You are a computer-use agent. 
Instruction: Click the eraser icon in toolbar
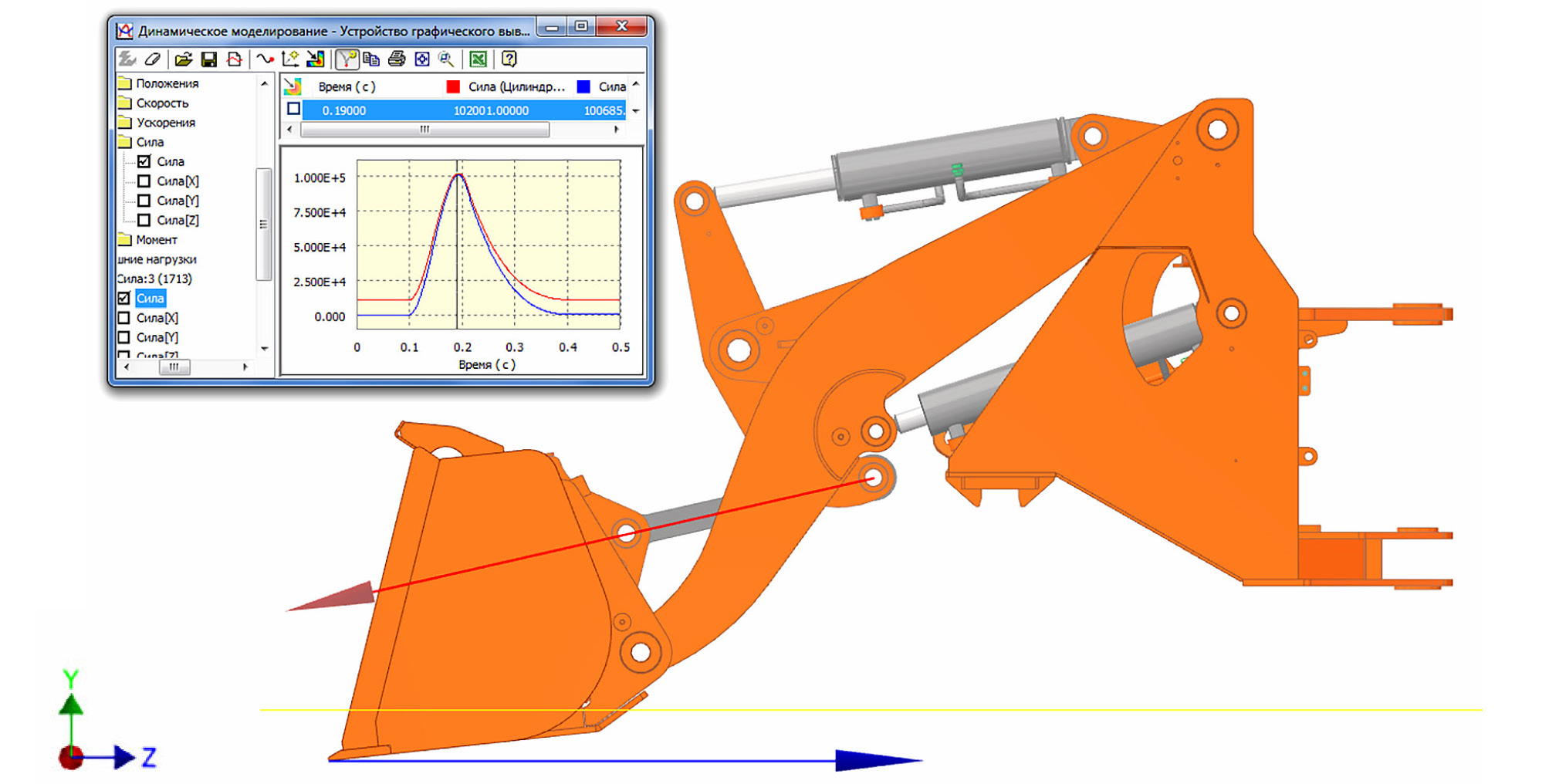pos(153,59)
